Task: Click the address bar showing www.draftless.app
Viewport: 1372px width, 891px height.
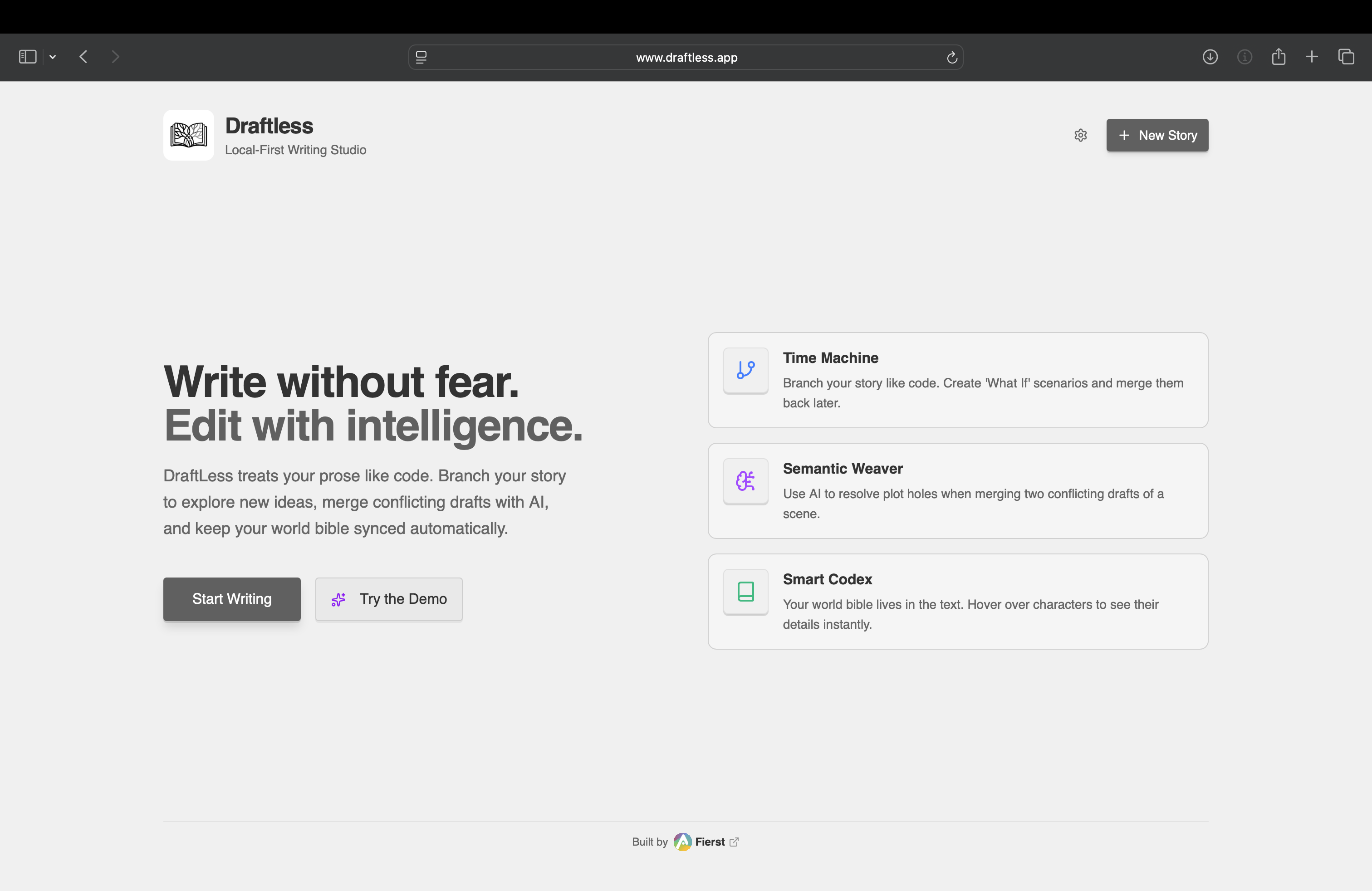Action: pos(686,57)
